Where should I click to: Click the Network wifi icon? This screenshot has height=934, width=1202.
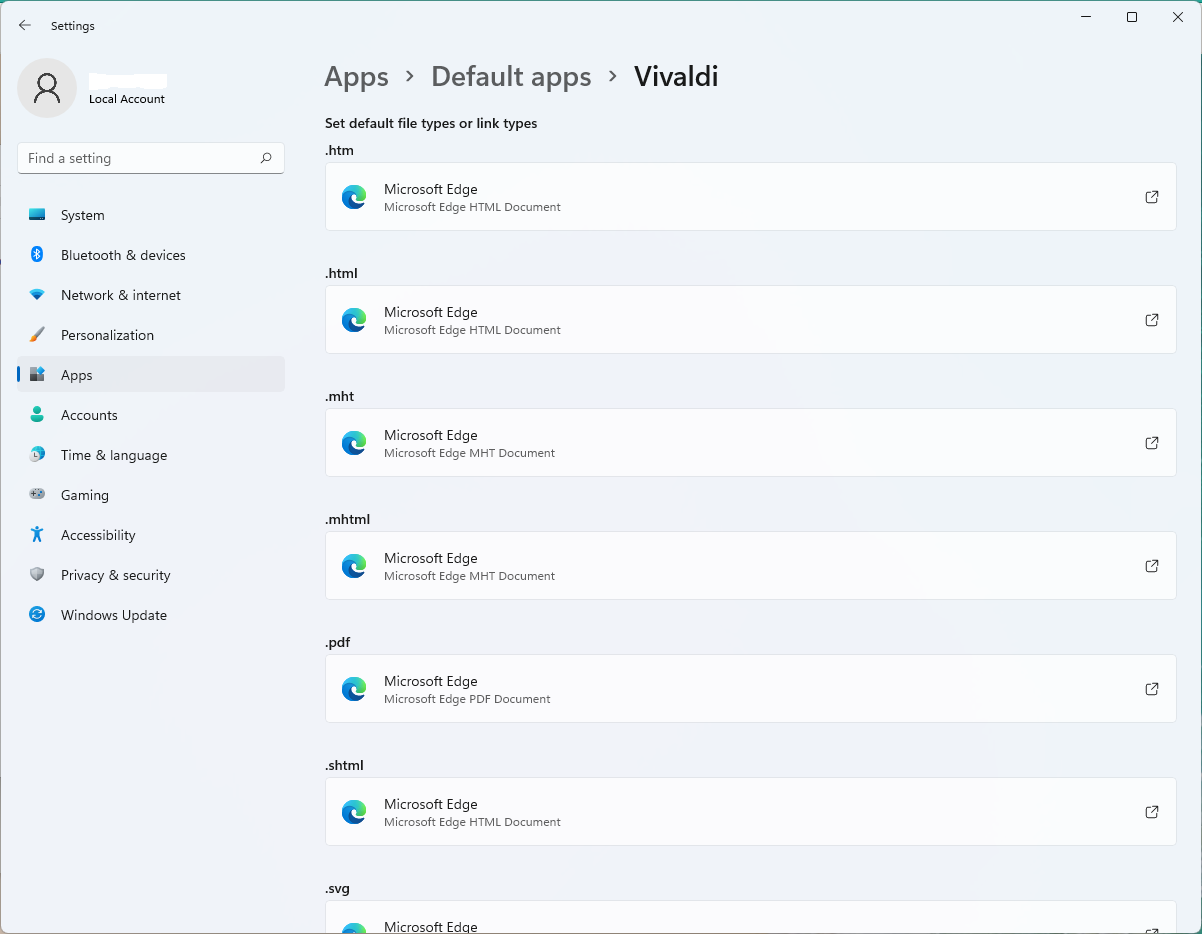click(x=37, y=295)
